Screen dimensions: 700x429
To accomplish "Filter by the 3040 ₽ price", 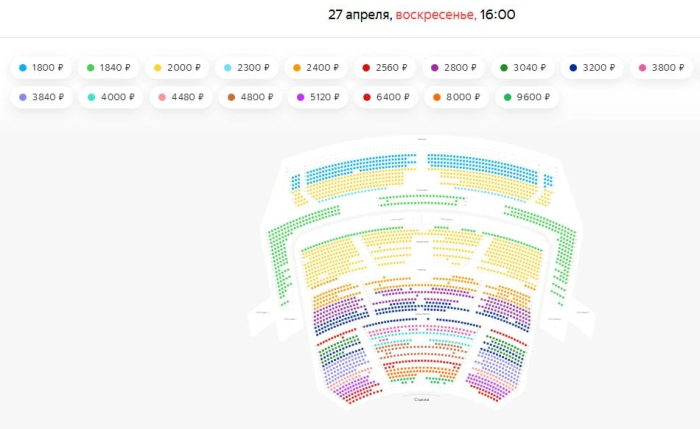I will coord(523,68).
